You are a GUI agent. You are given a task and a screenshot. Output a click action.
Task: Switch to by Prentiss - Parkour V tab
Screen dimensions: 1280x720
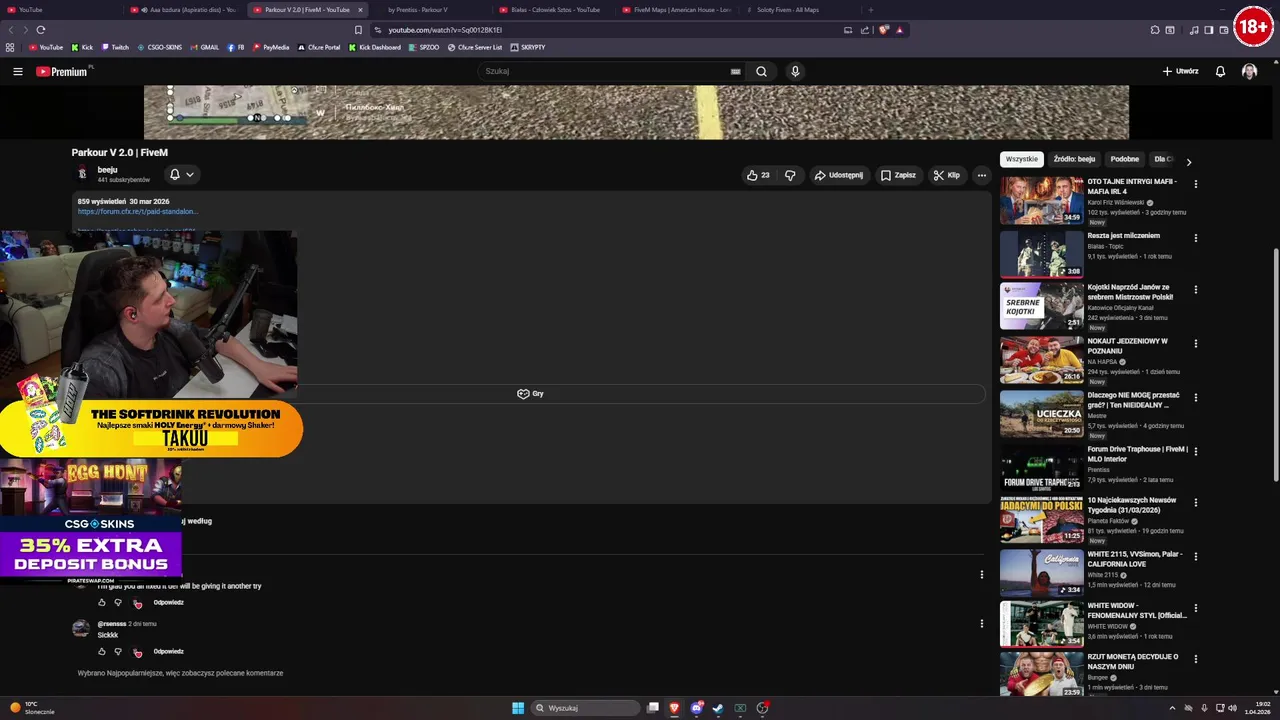(418, 10)
